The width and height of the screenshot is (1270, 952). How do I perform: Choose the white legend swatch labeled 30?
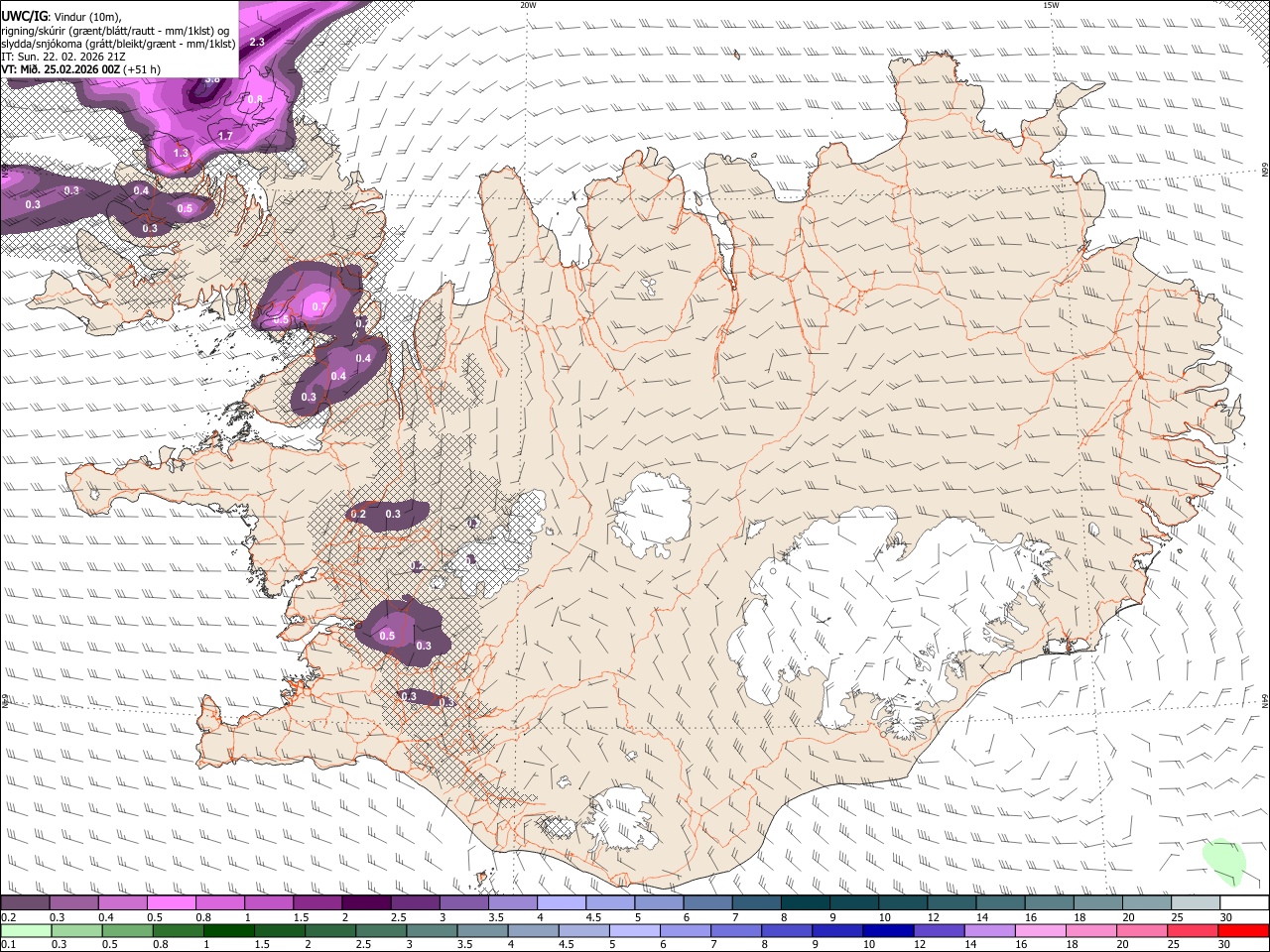tap(1244, 903)
